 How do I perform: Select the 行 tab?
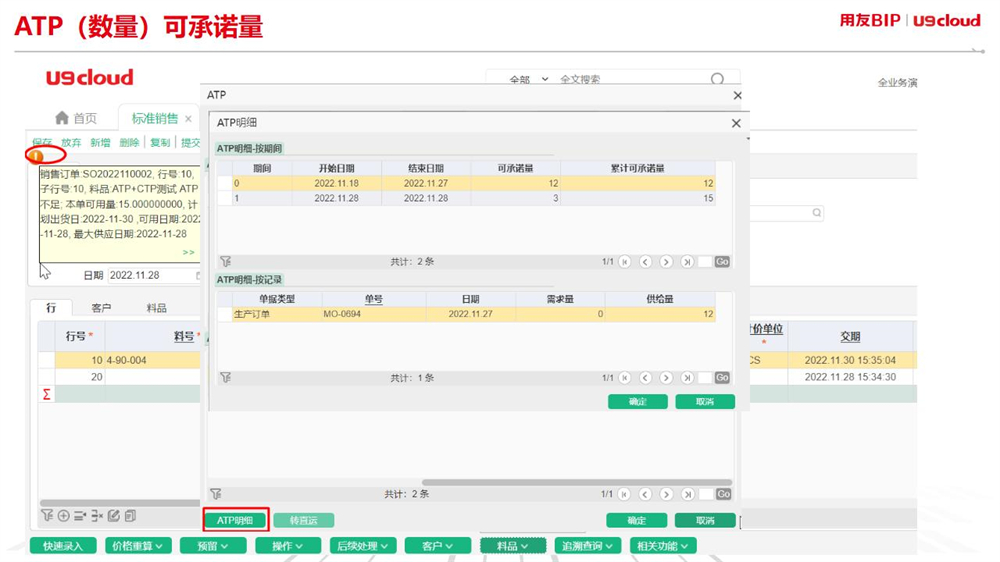click(x=51, y=307)
